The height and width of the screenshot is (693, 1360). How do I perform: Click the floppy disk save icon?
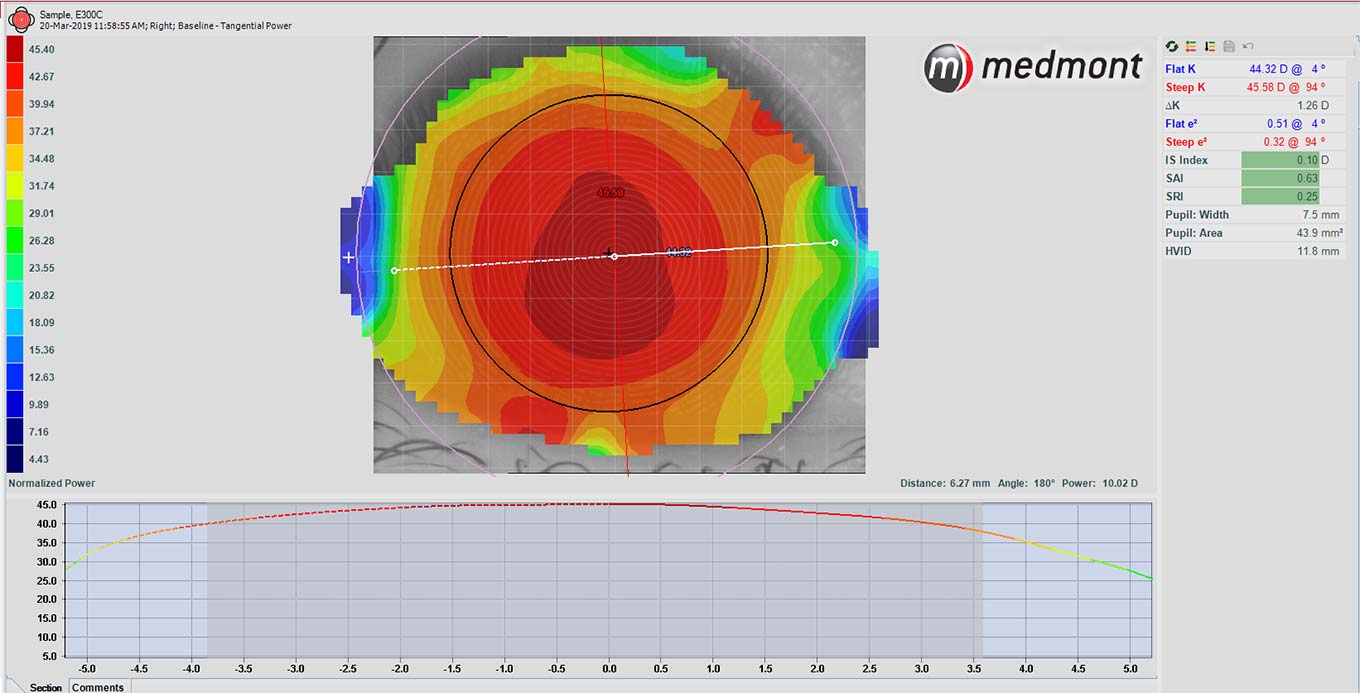tap(1229, 46)
